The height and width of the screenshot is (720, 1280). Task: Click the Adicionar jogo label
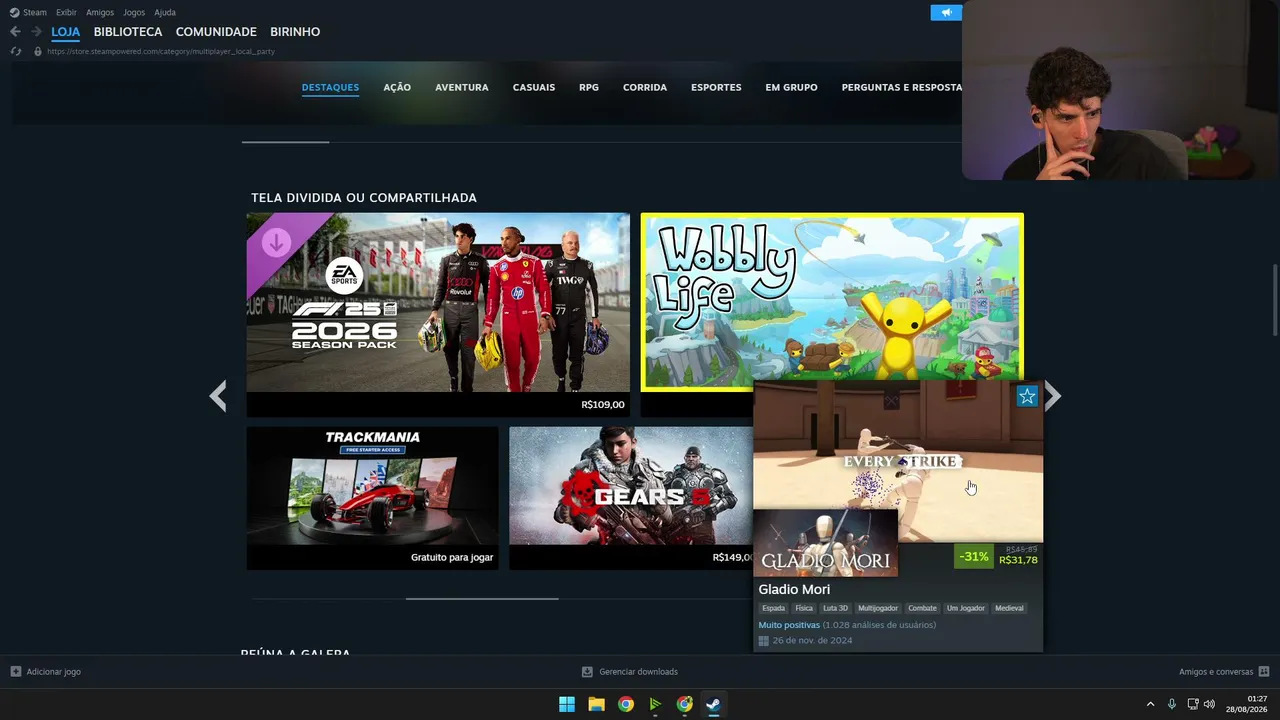click(x=54, y=672)
